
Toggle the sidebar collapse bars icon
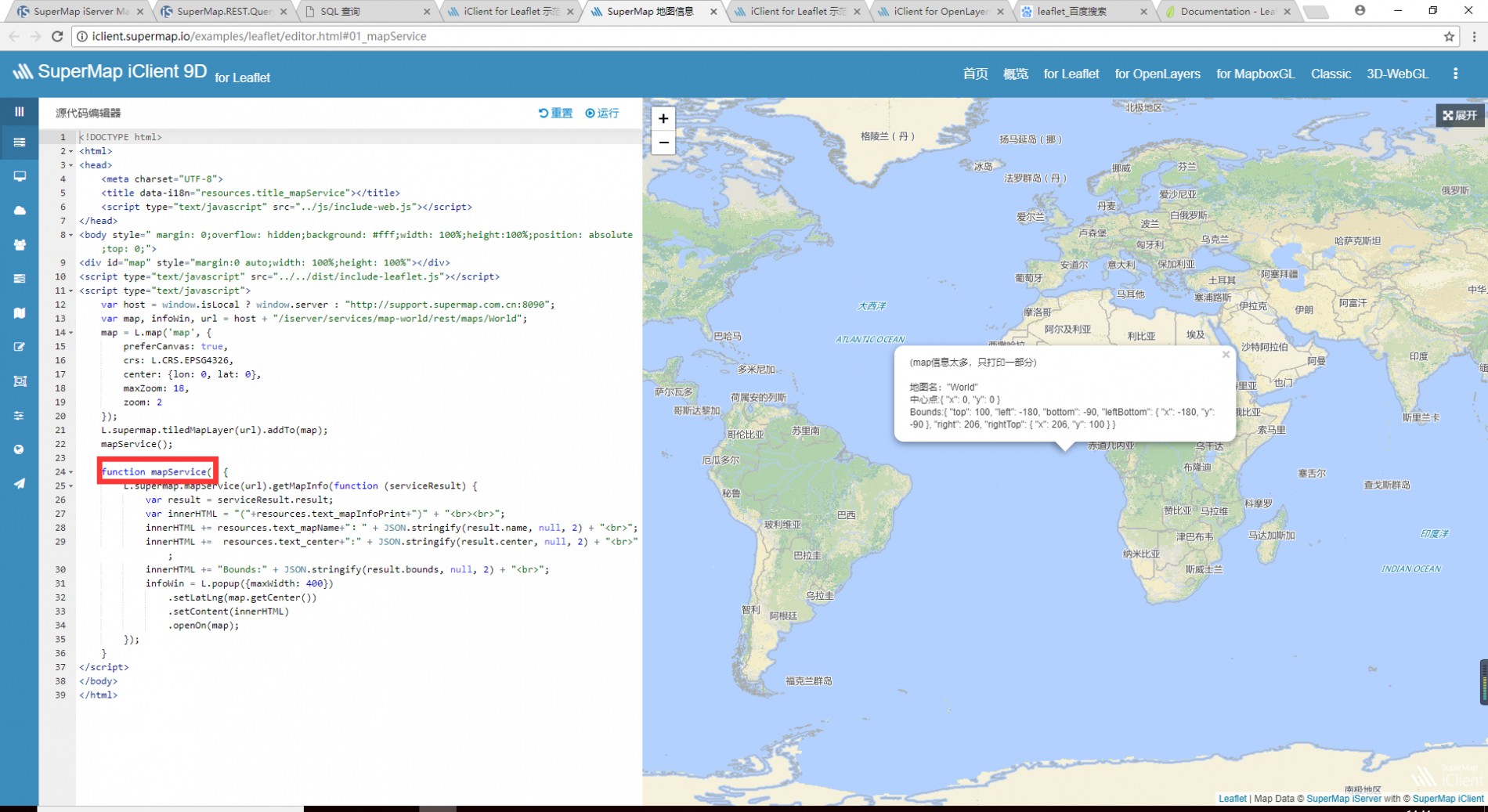(x=19, y=112)
